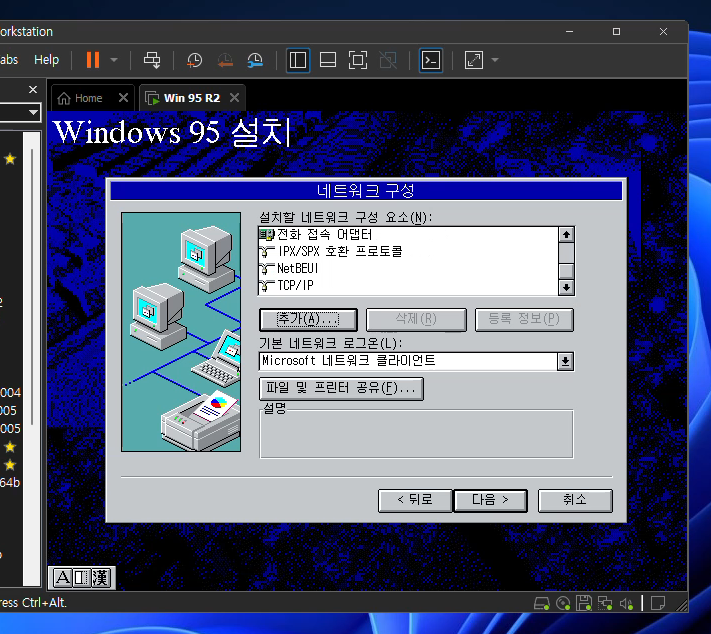
Task: Click the stretch guest display icon
Action: click(x=474, y=60)
